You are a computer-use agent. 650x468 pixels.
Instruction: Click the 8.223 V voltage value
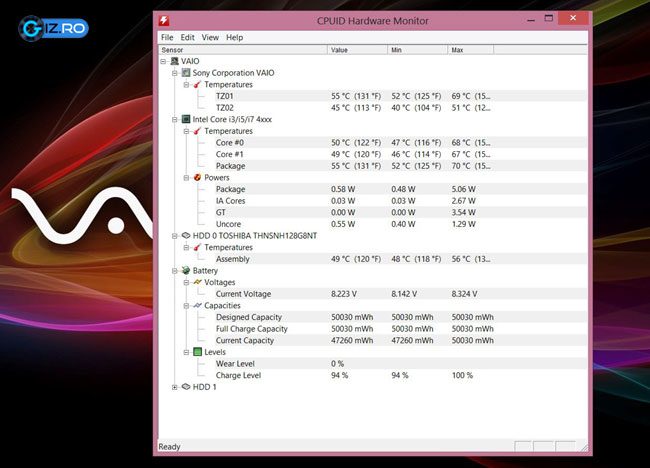(344, 294)
